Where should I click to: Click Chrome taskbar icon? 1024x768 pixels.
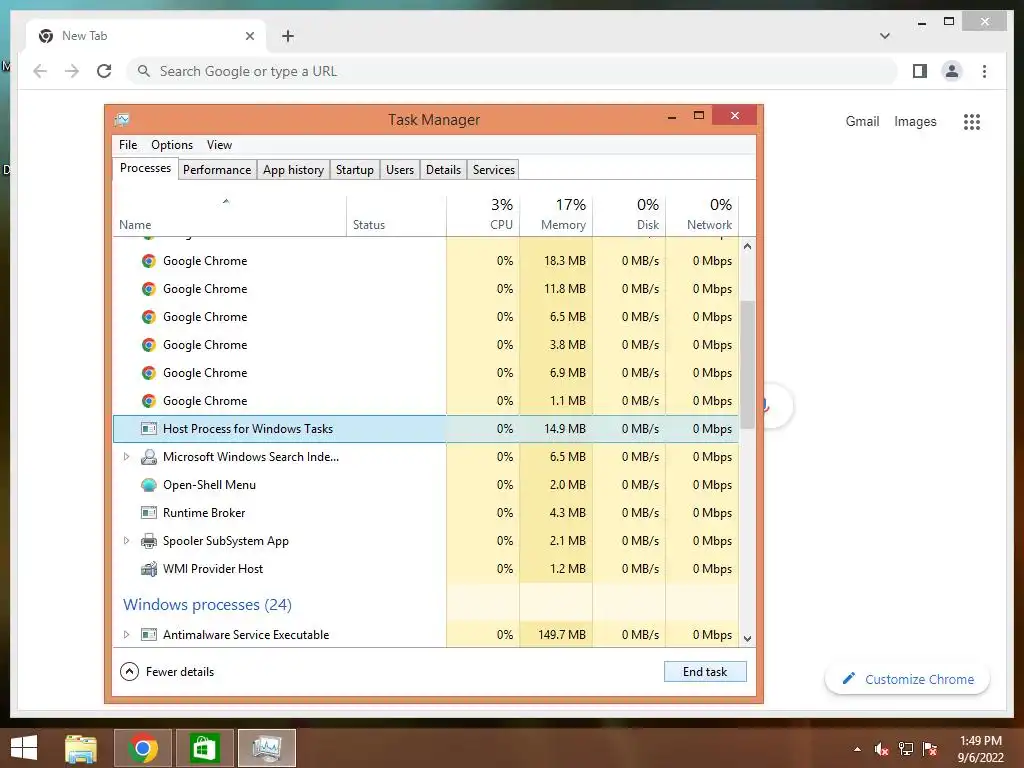pos(143,748)
